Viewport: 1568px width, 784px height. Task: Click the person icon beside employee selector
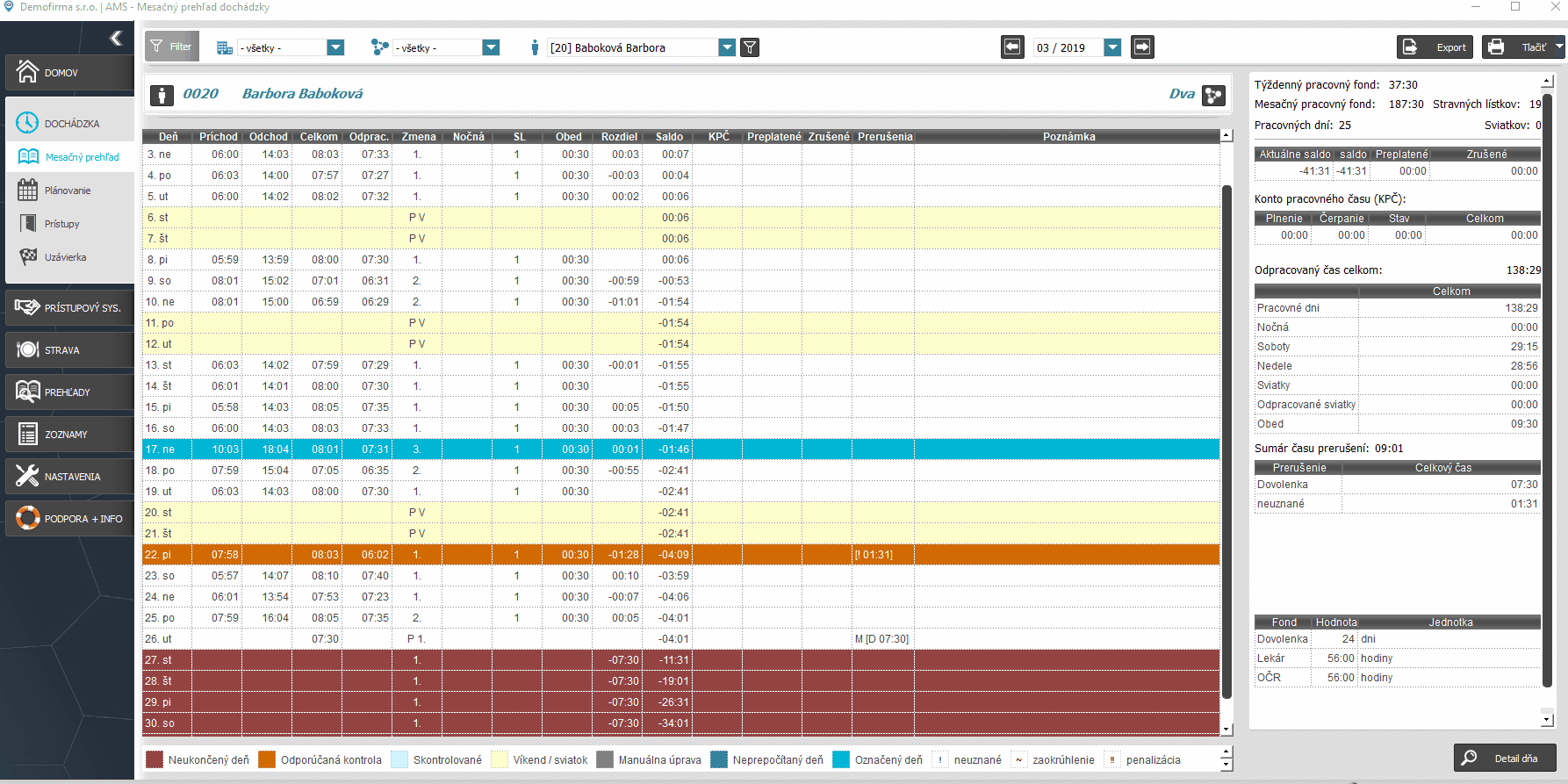pyautogui.click(x=535, y=47)
